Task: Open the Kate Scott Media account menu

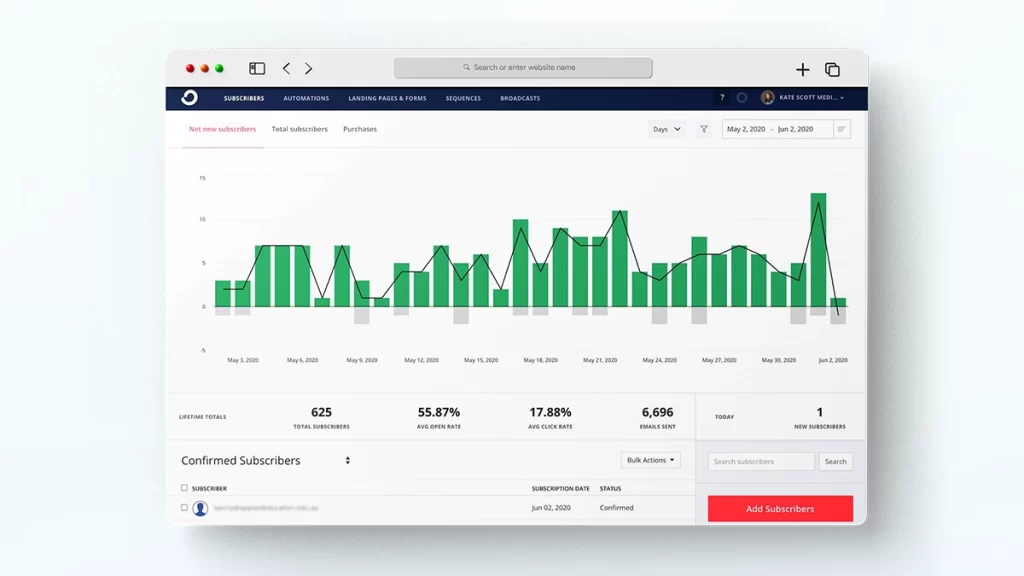Action: pyautogui.click(x=803, y=98)
